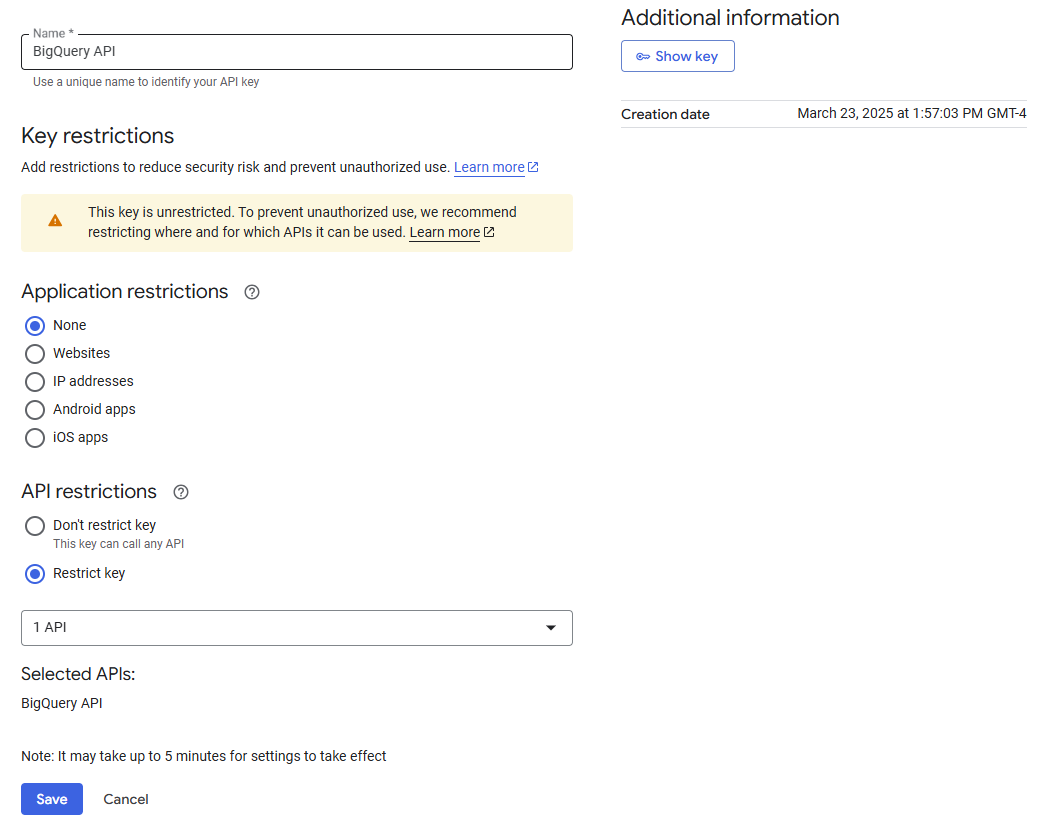Select Don't restrict key option

[35, 526]
